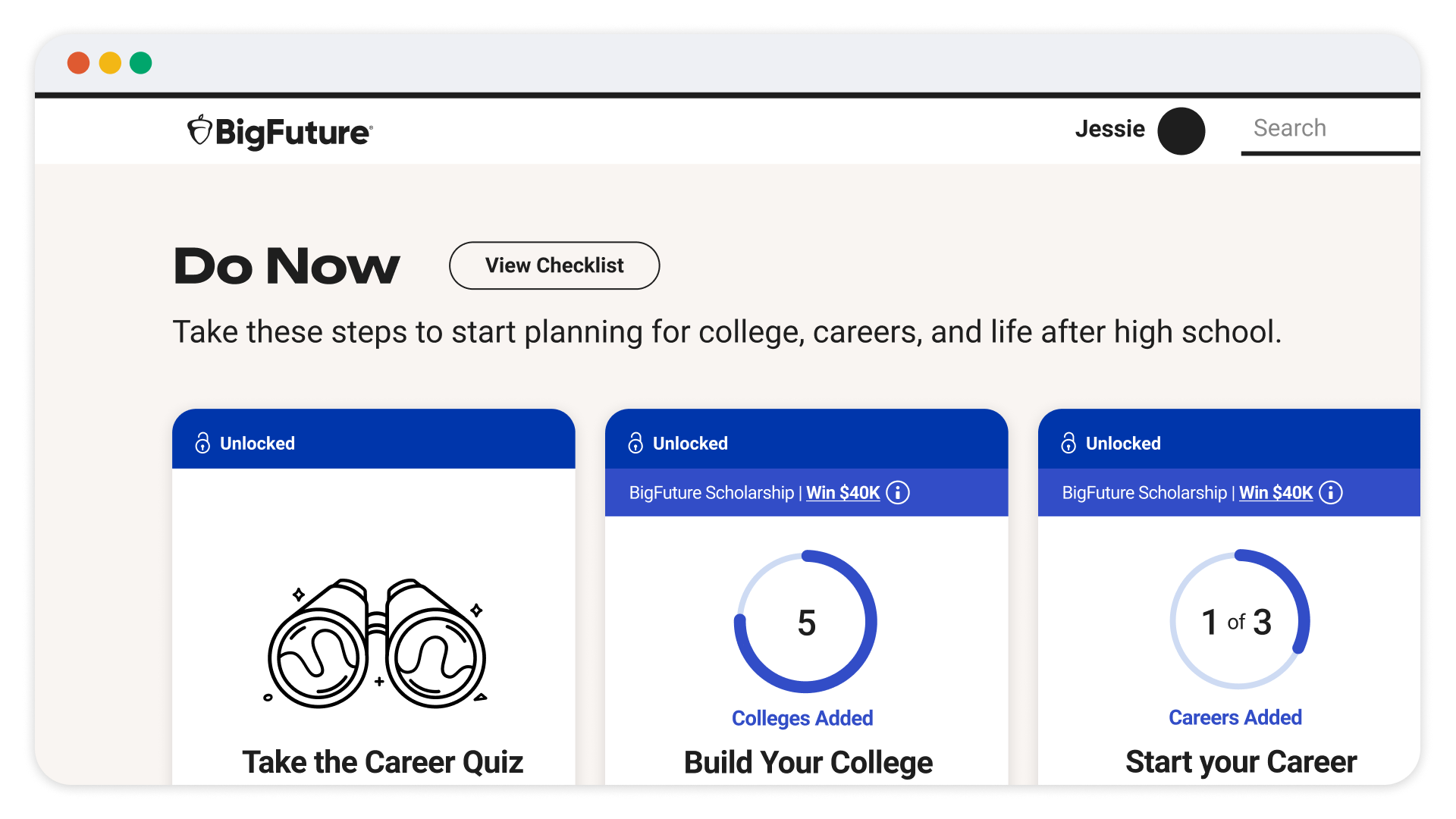
Task: Select the padlock icon on Build Your College card
Action: pos(635,443)
